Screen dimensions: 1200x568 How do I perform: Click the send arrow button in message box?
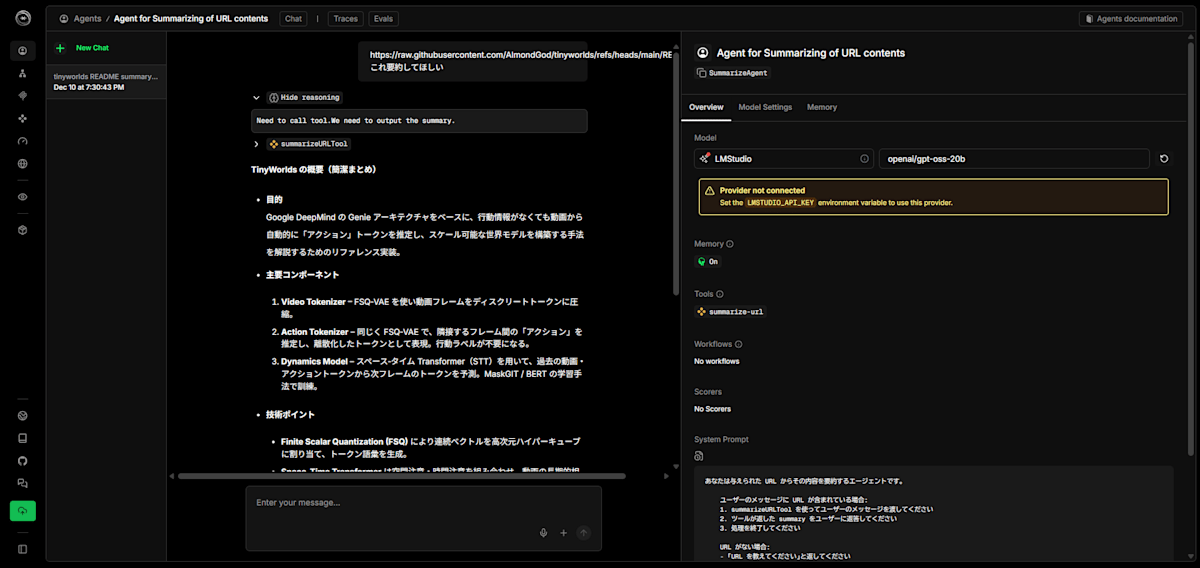(x=584, y=533)
